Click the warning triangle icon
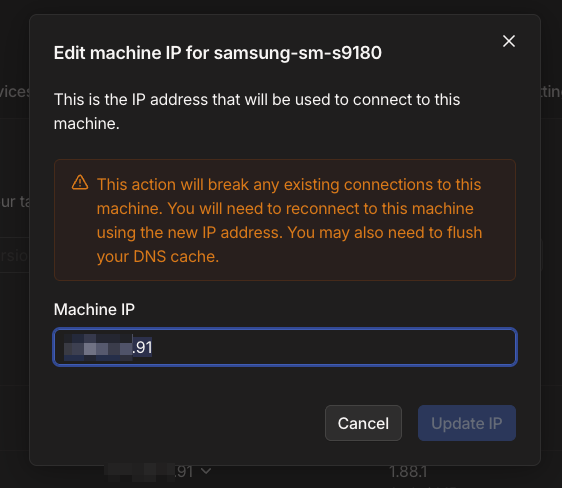The image size is (562, 488). click(80, 182)
